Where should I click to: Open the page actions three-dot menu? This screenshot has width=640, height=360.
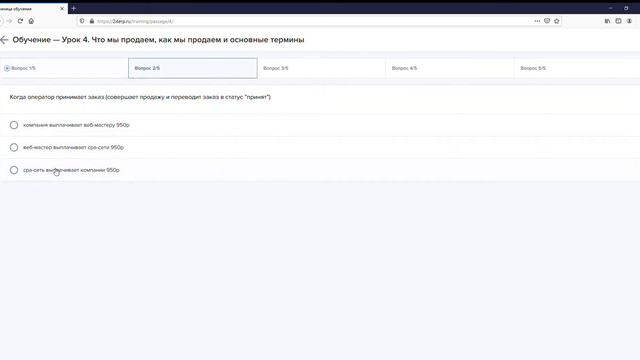click(537, 21)
